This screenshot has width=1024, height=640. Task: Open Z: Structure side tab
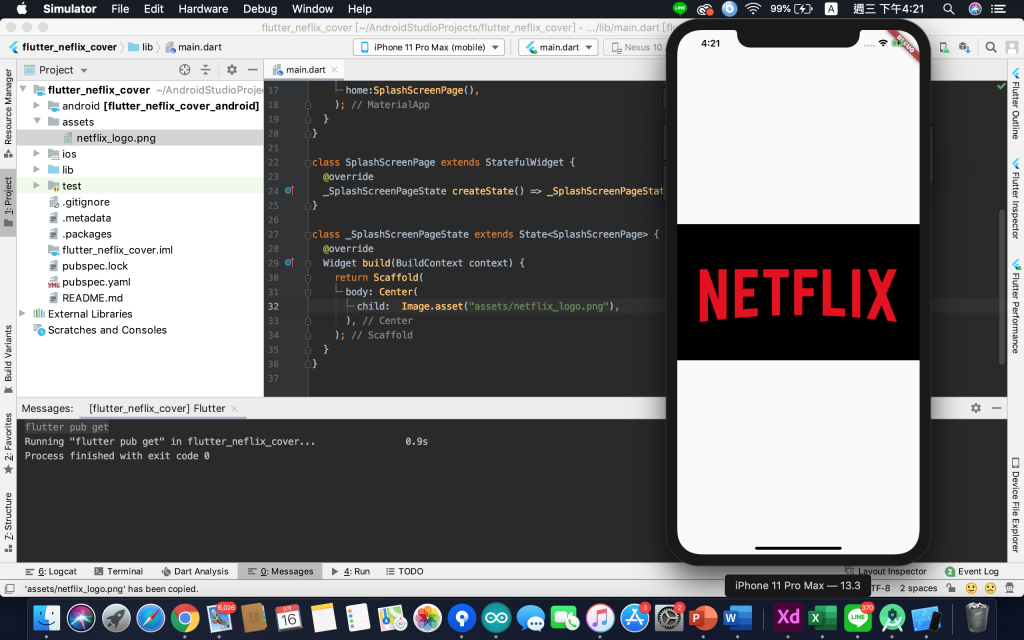point(8,522)
